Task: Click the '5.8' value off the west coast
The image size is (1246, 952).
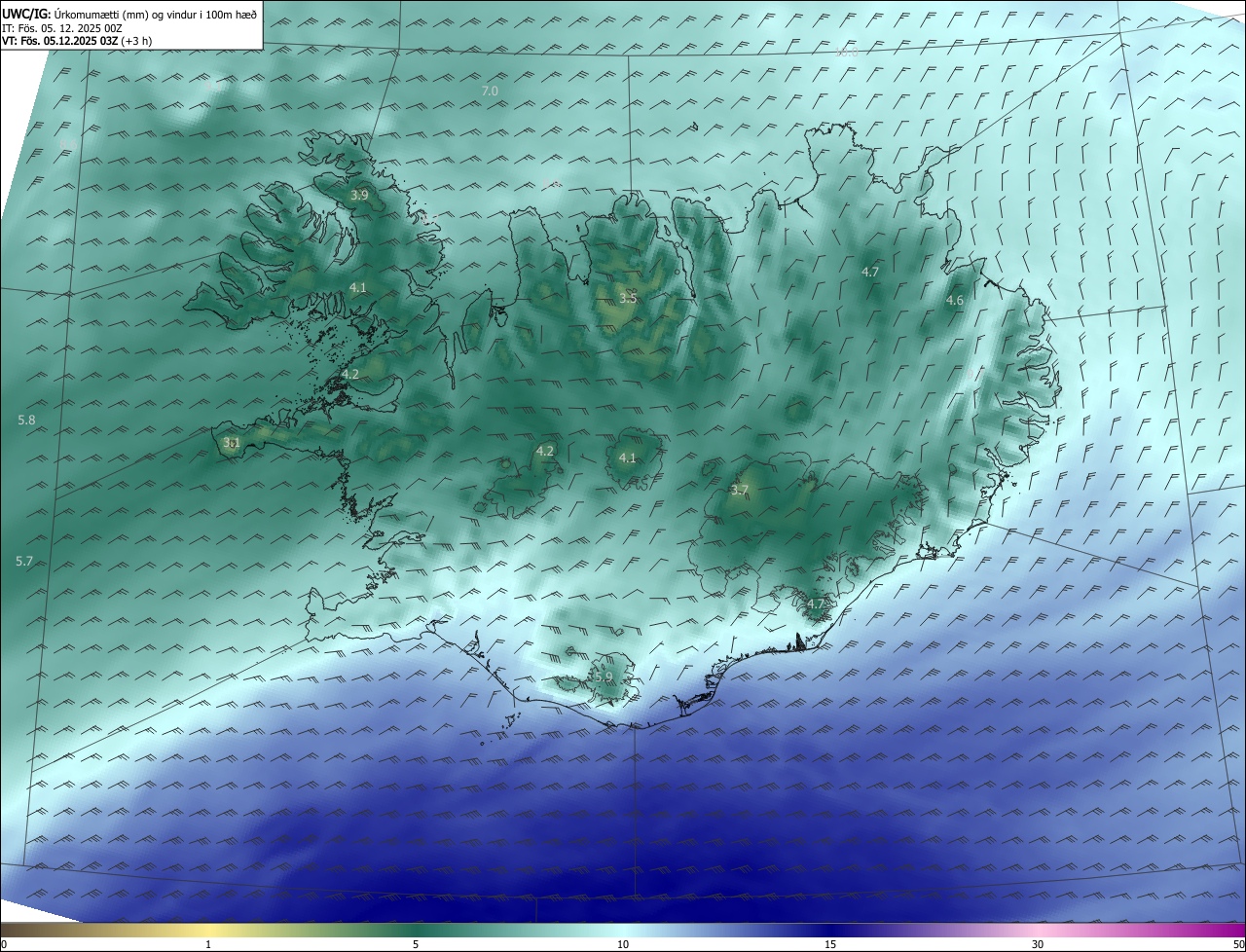Action: (26, 420)
